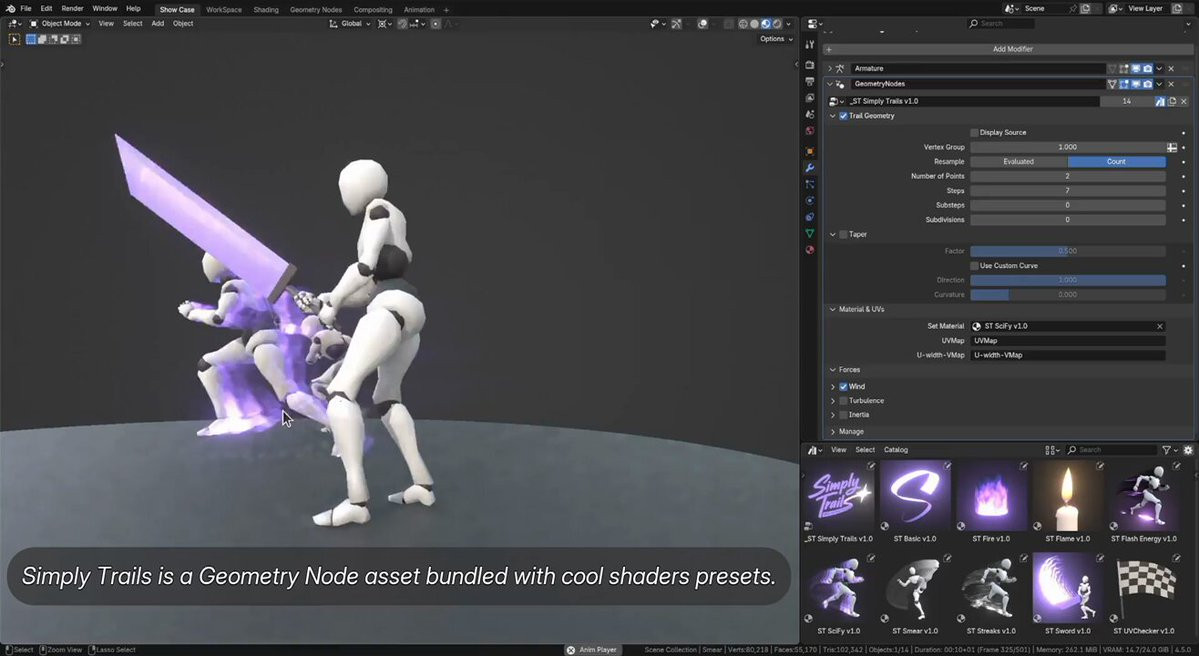Open the viewport Options dropdown
The width and height of the screenshot is (1199, 656).
[x=775, y=39]
